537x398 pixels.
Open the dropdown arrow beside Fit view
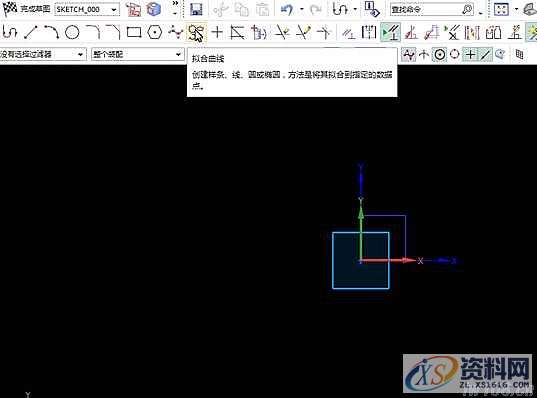point(516,10)
